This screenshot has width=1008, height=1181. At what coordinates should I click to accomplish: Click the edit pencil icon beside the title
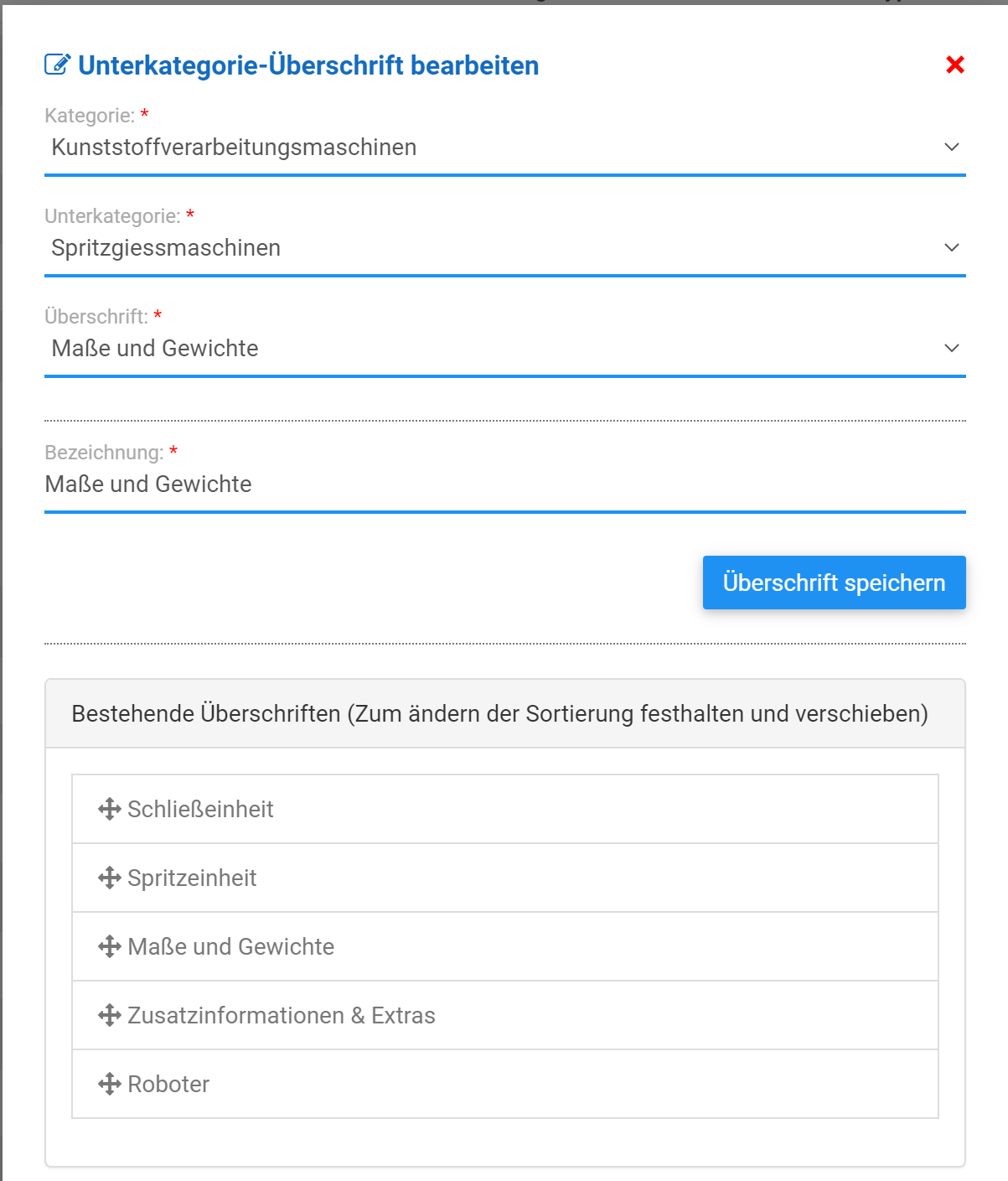(x=57, y=65)
